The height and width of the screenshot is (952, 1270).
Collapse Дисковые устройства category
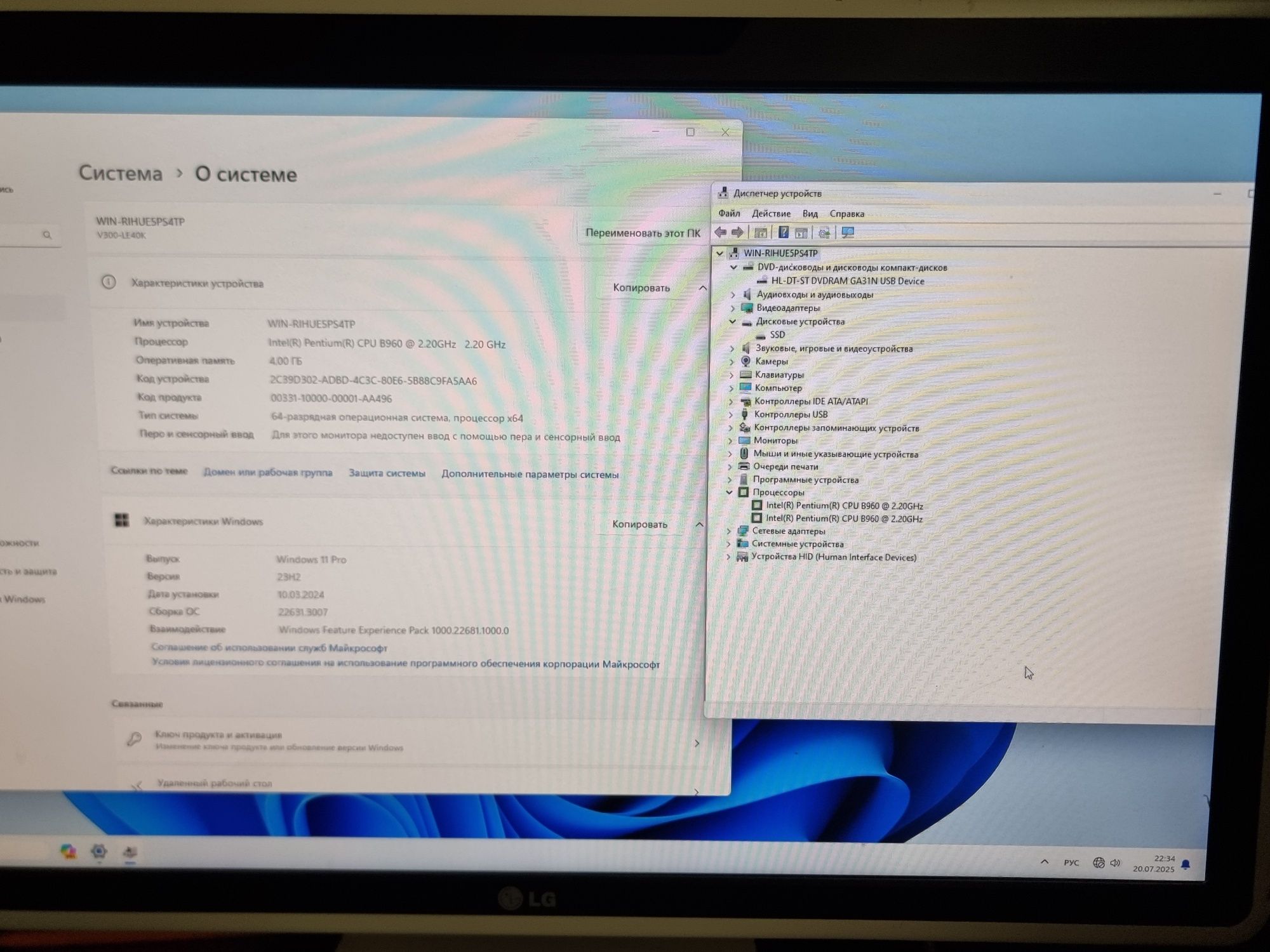point(732,321)
